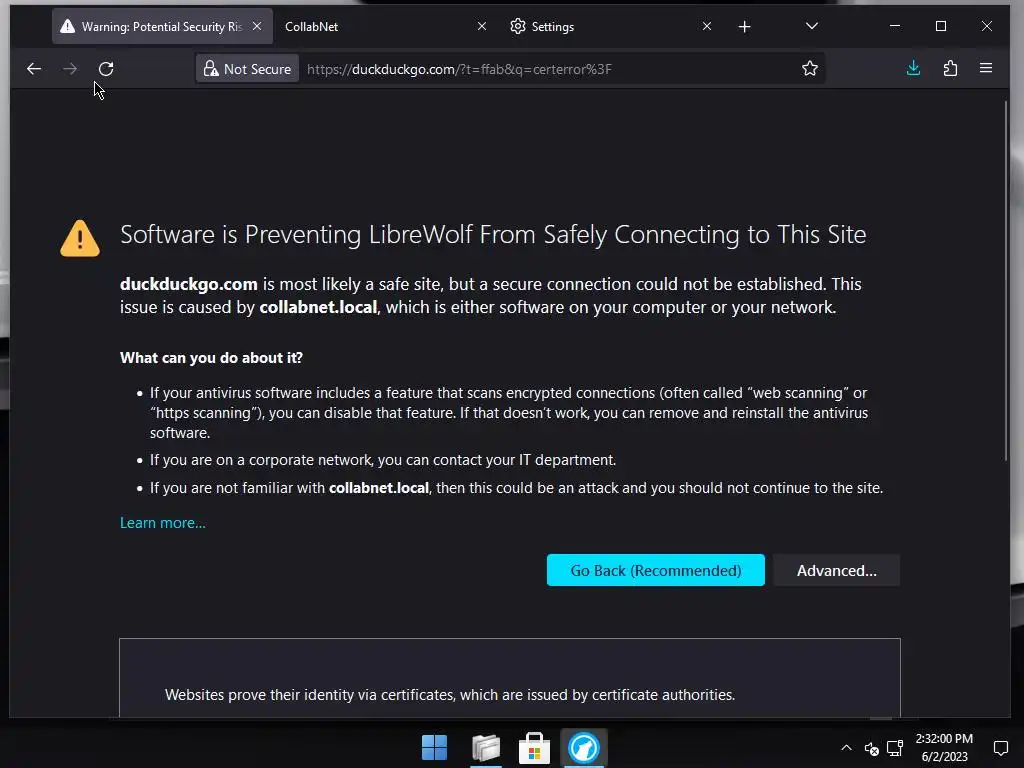The height and width of the screenshot is (768, 1024).
Task: Show hidden system tray icons
Action: 846,748
